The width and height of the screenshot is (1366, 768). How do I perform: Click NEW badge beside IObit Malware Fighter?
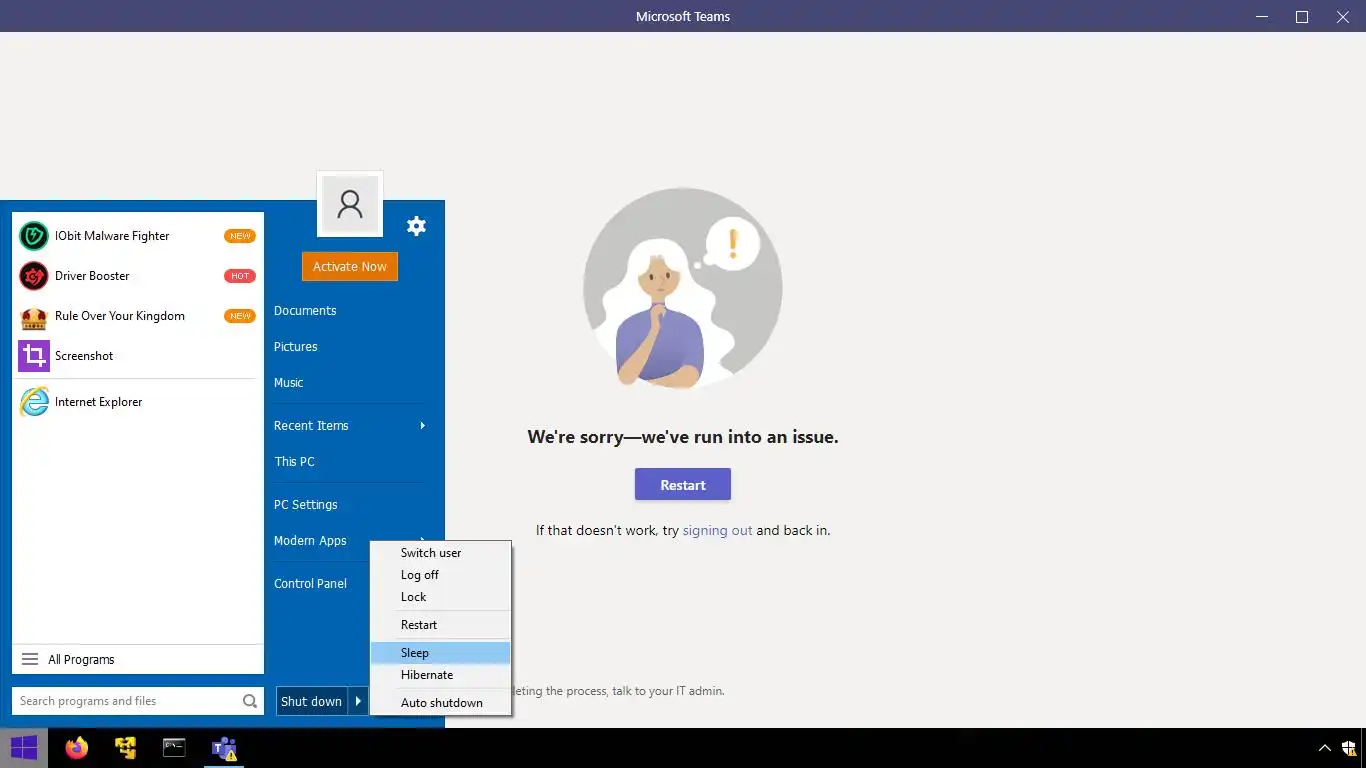point(240,236)
